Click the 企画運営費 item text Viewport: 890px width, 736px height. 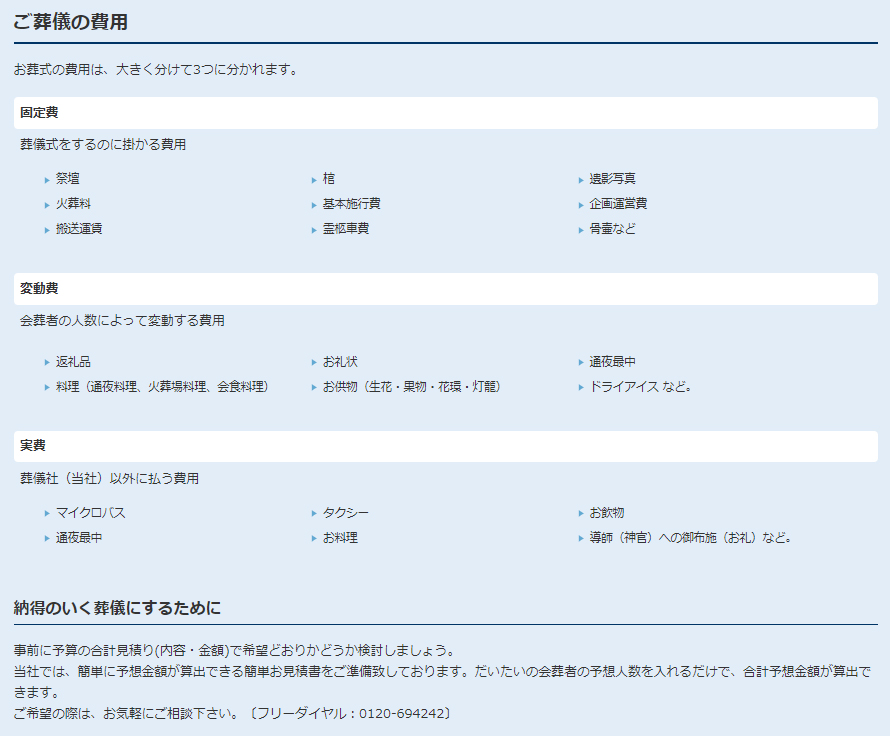pos(617,204)
